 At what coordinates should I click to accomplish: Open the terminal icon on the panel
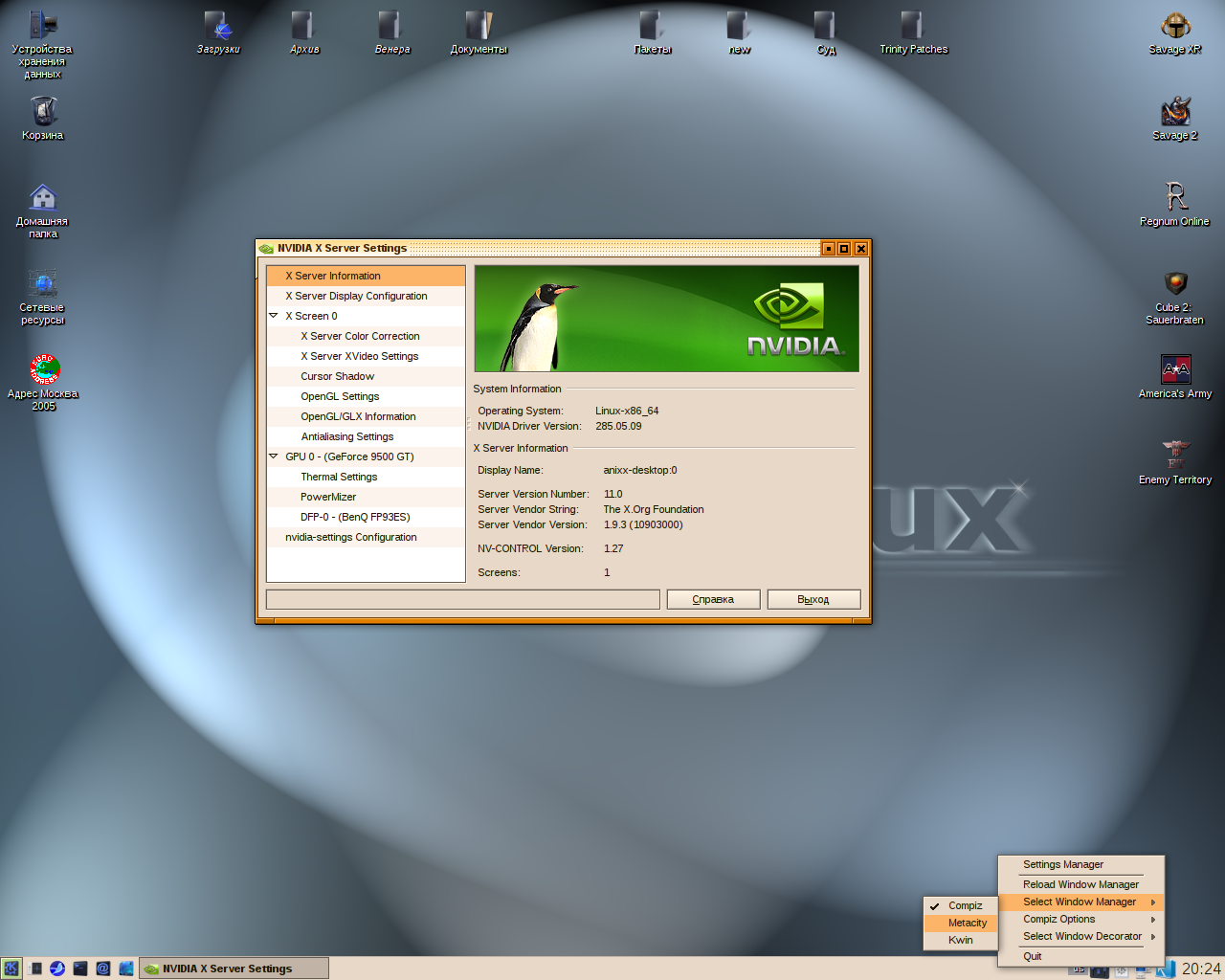click(x=80, y=969)
